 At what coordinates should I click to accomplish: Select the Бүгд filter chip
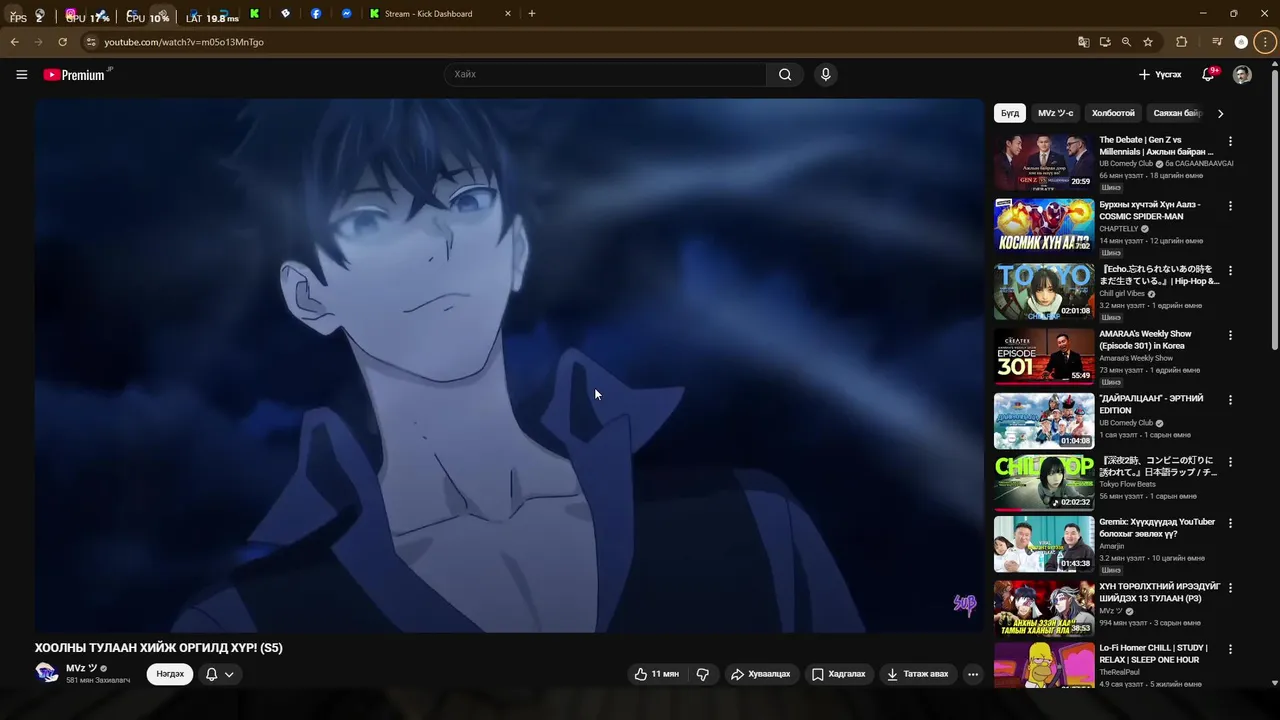pyautogui.click(x=1010, y=113)
